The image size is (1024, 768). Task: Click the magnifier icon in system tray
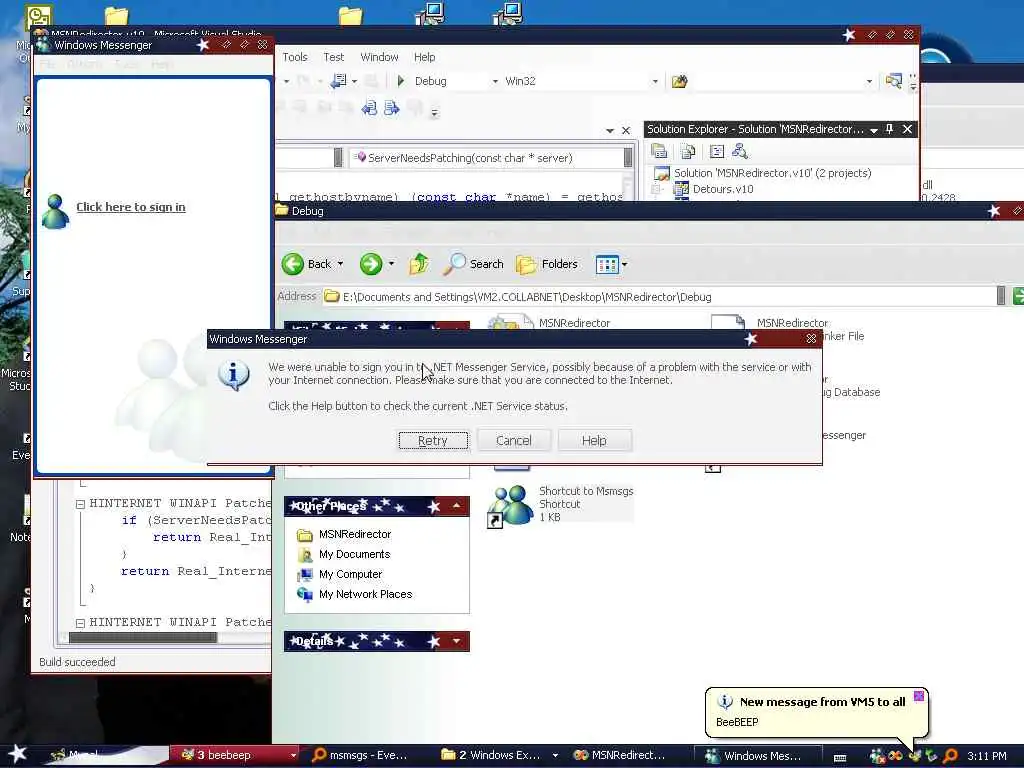pos(950,756)
